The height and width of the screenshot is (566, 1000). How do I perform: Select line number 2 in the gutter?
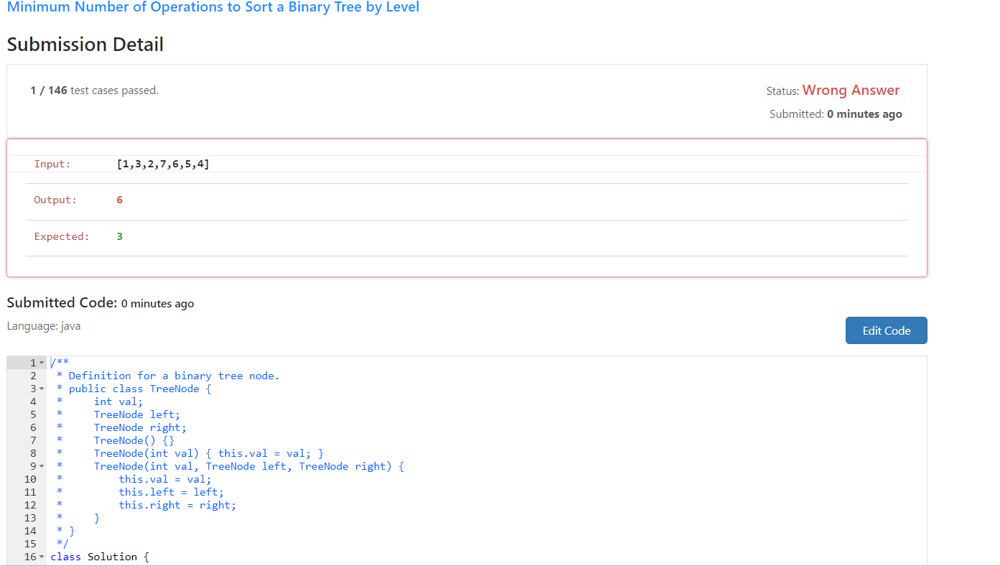[x=32, y=376]
